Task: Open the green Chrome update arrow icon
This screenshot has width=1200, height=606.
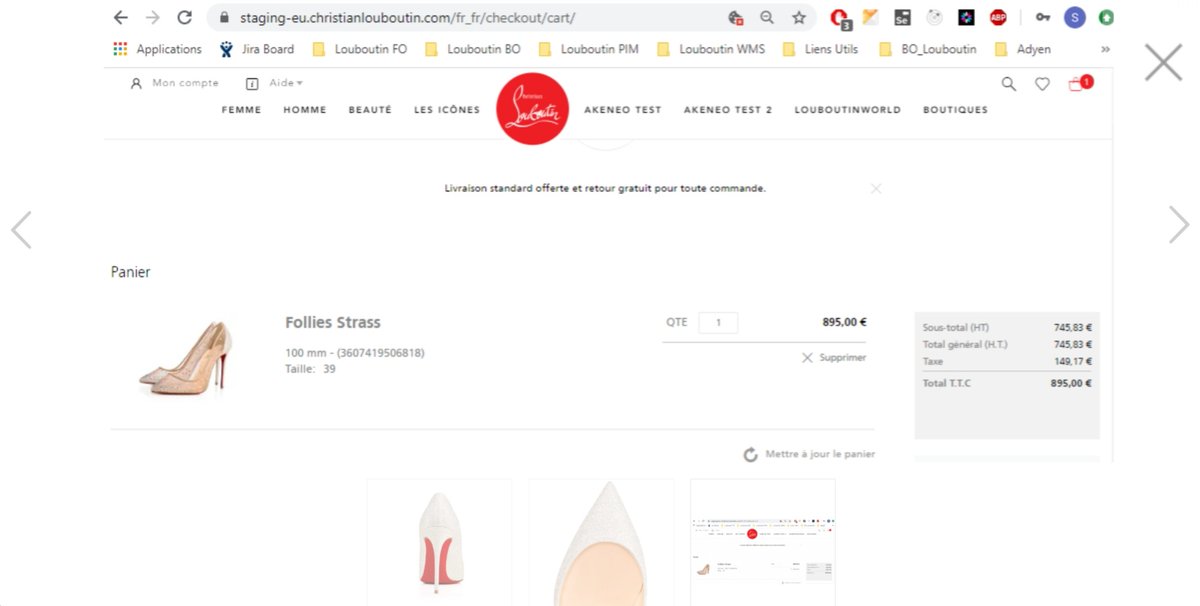Action: [1106, 17]
